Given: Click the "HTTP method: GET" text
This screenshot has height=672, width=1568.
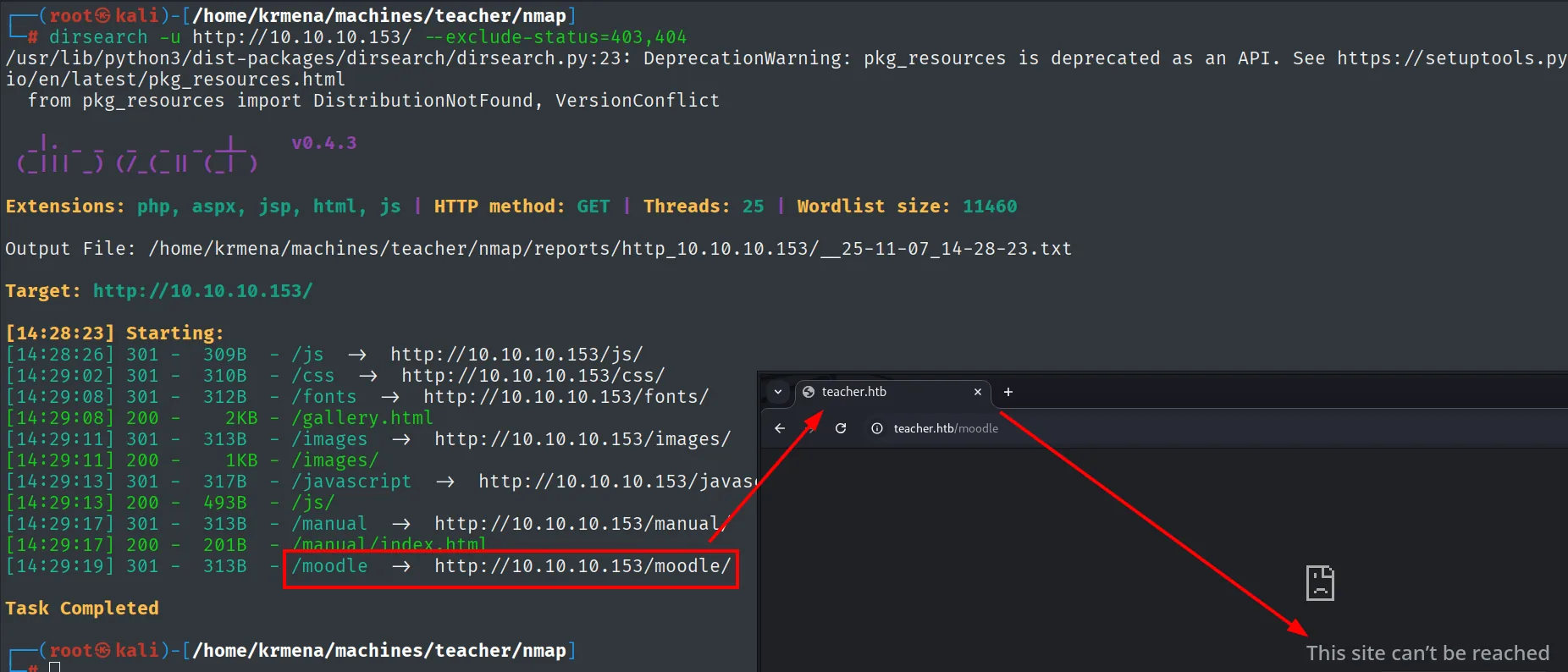Looking at the screenshot, I should [x=522, y=207].
